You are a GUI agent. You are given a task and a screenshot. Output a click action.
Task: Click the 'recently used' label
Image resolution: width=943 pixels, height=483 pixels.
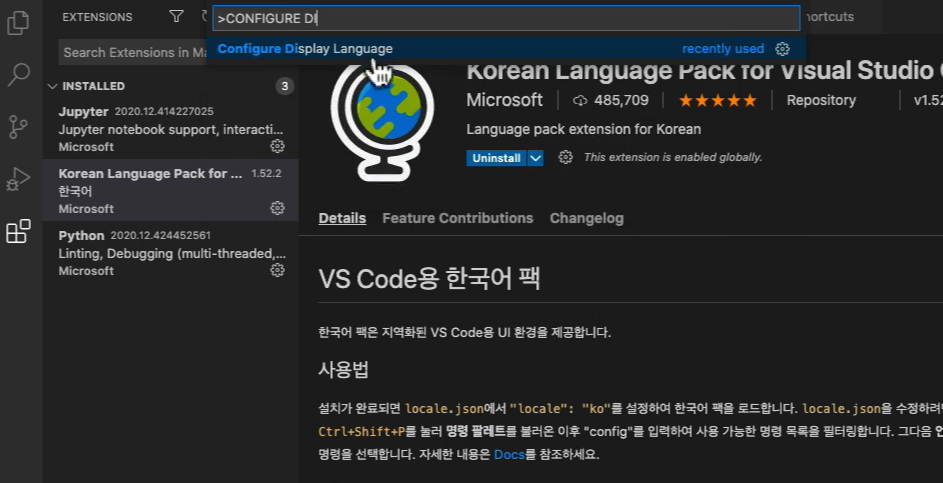pos(723,49)
